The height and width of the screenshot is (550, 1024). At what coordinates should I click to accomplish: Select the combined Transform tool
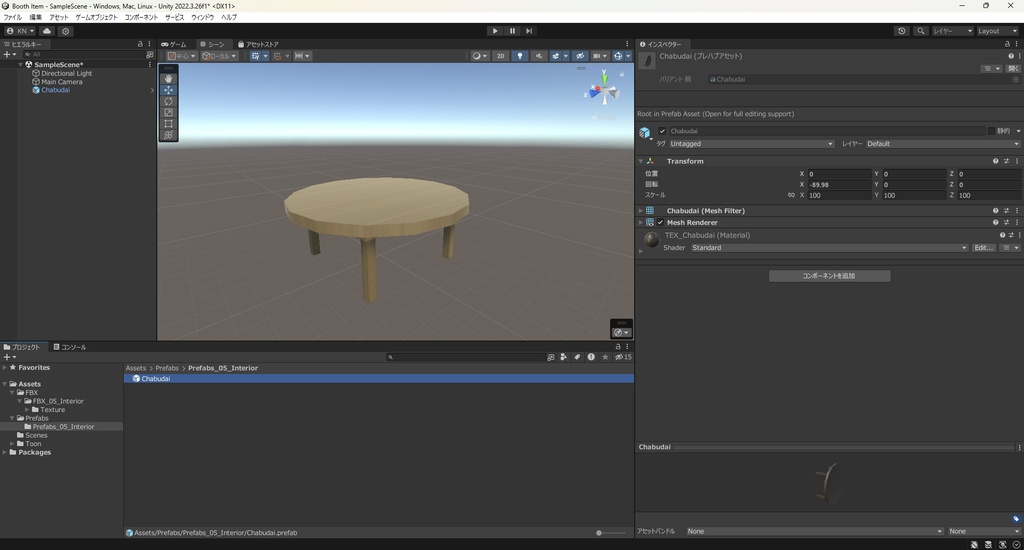pos(168,135)
